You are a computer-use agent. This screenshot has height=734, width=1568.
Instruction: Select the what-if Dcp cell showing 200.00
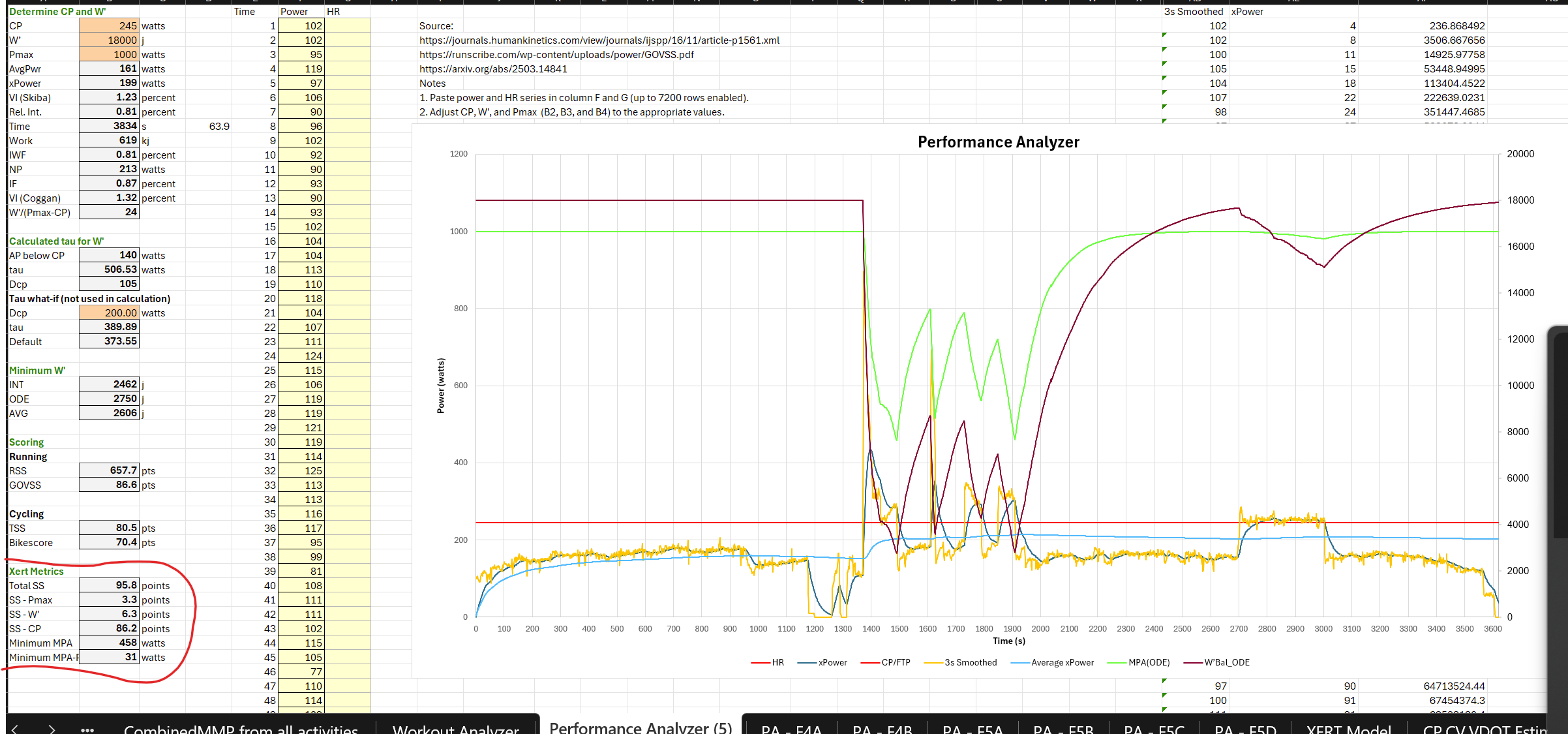coord(109,313)
